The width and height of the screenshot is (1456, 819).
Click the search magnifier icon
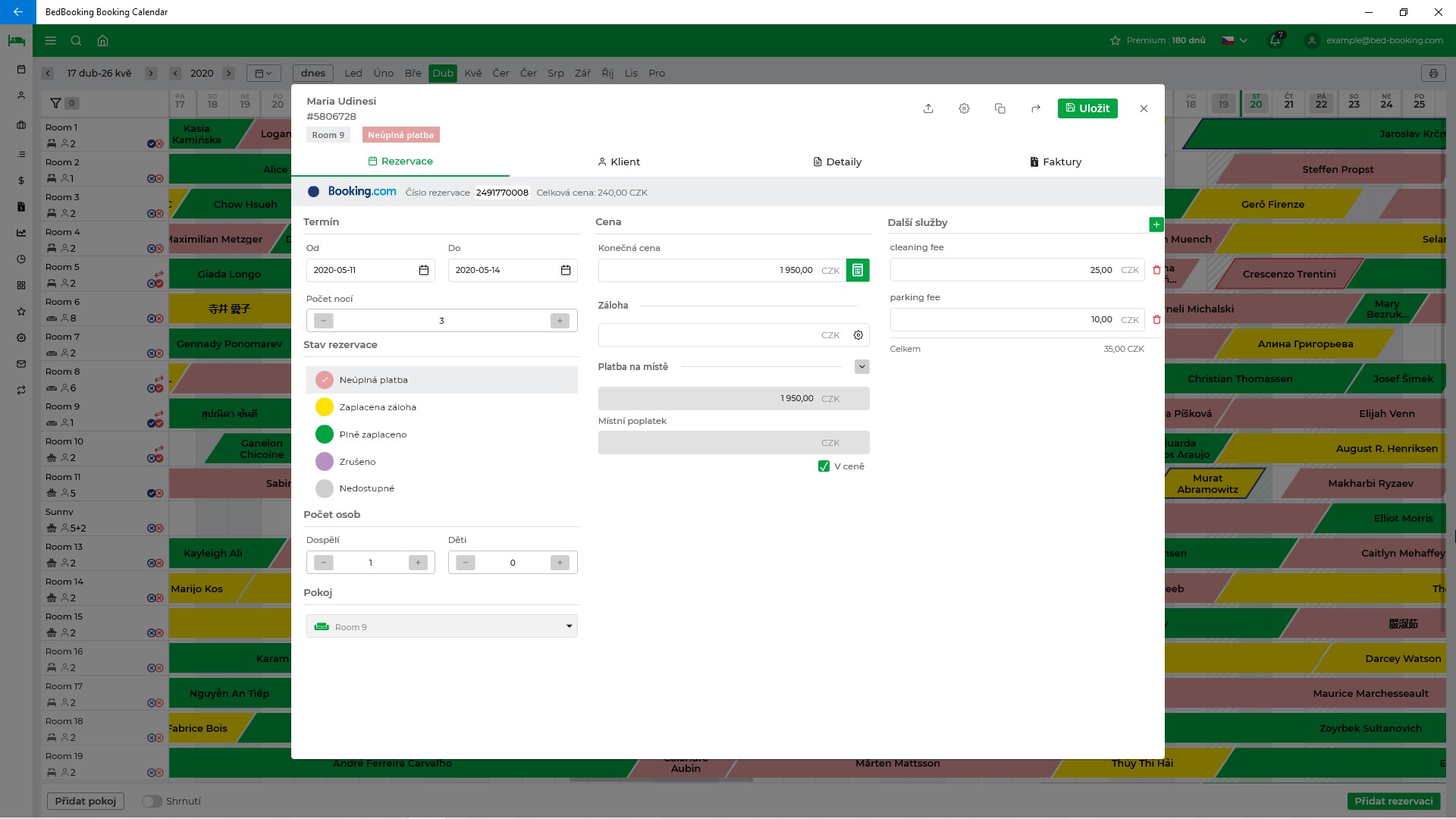pyautogui.click(x=77, y=41)
